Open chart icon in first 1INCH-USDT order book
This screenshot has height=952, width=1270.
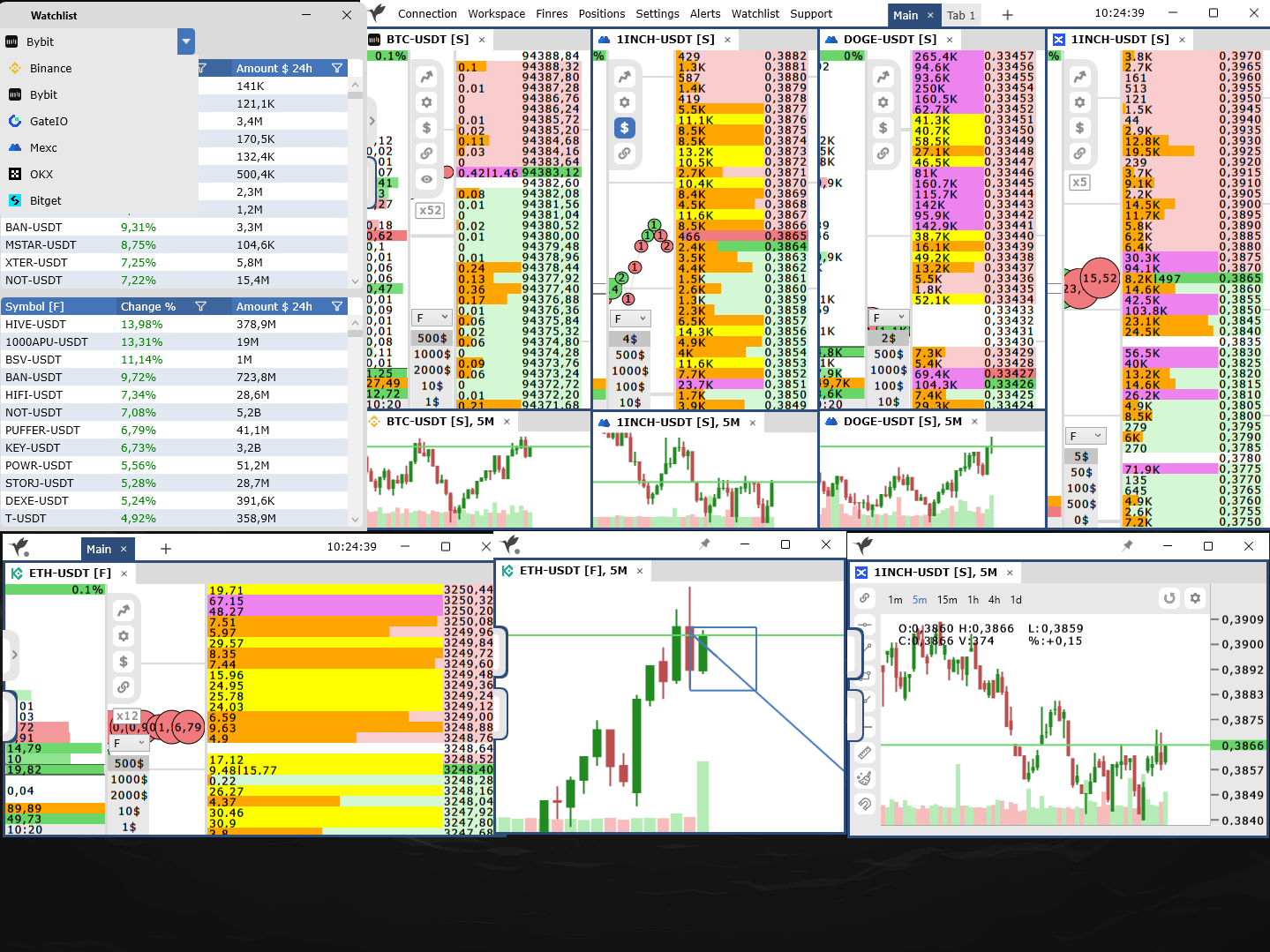tap(625, 77)
